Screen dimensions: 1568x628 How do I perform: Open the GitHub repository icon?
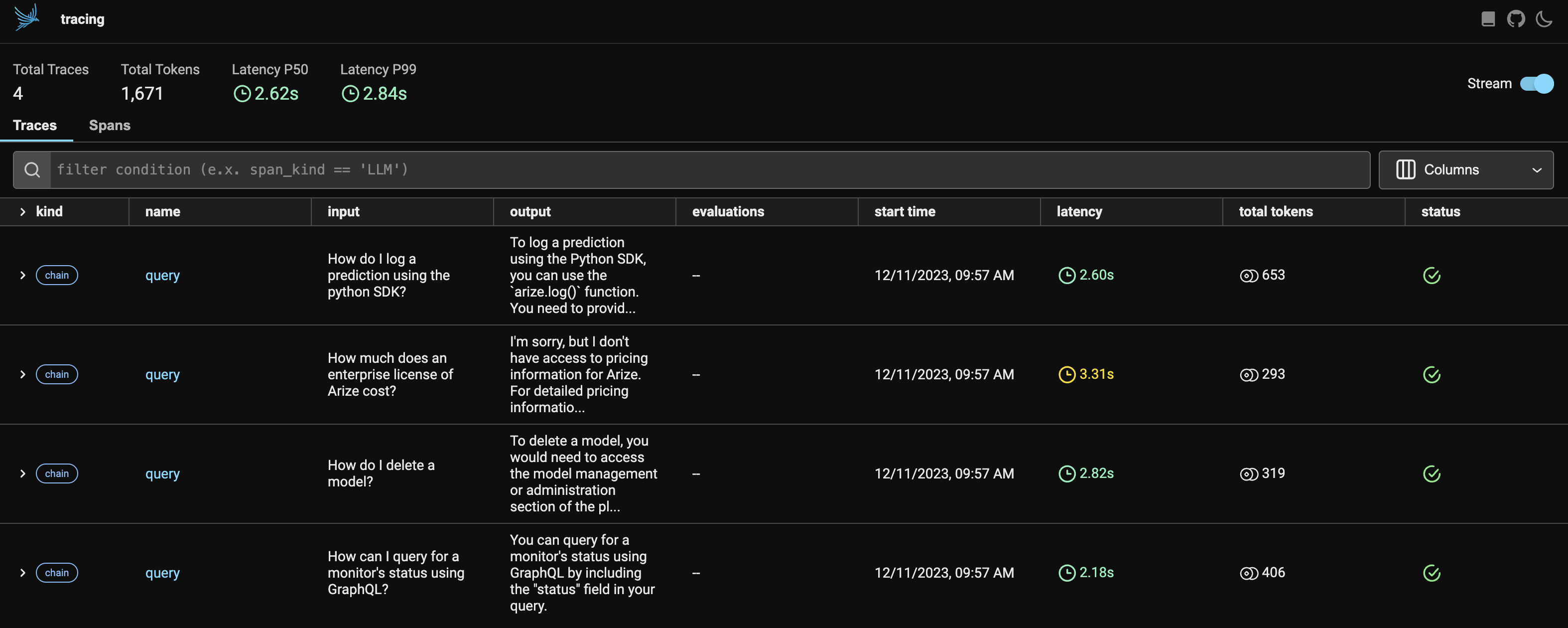pos(1516,19)
